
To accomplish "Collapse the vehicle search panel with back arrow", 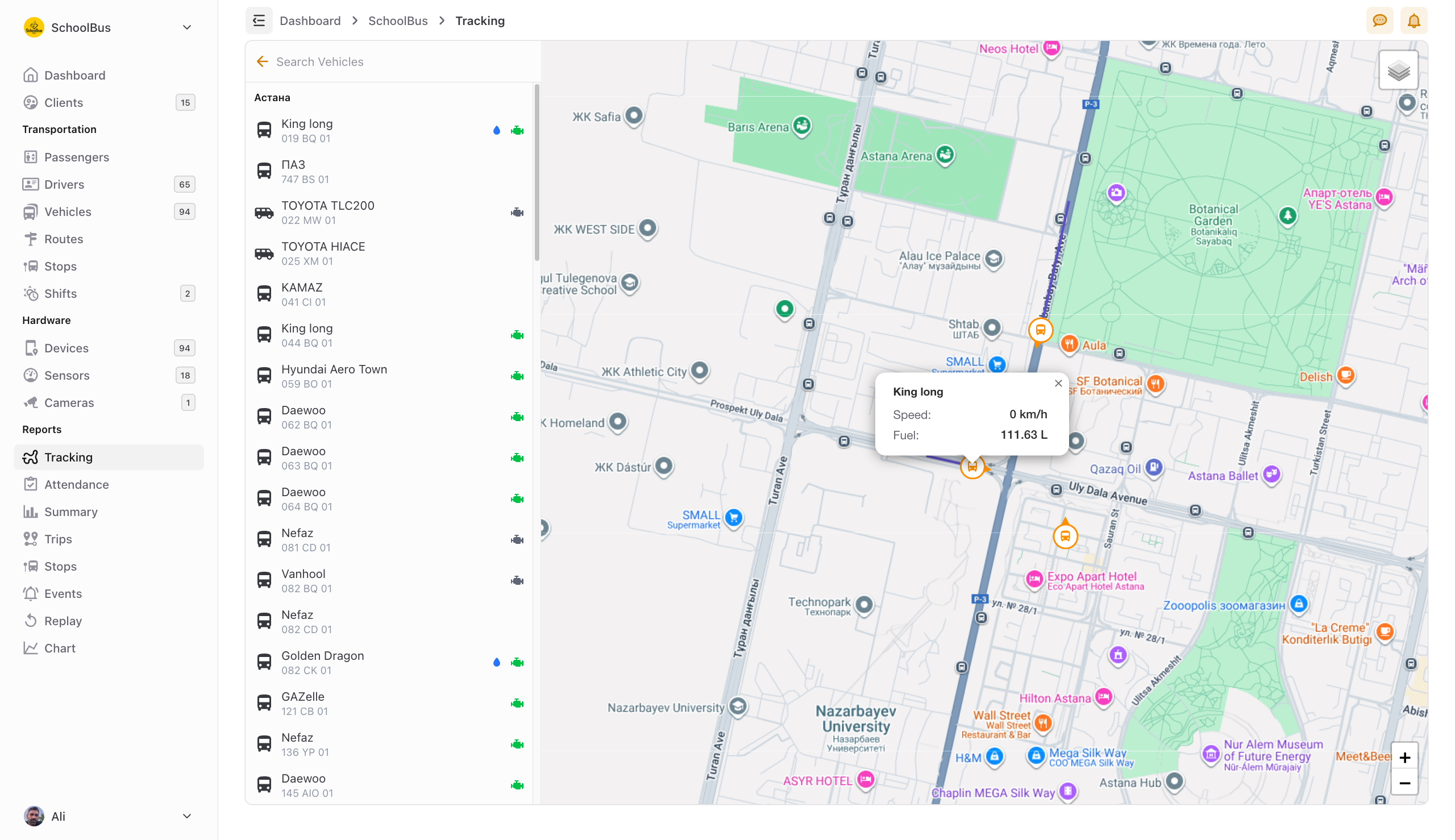I will [263, 61].
